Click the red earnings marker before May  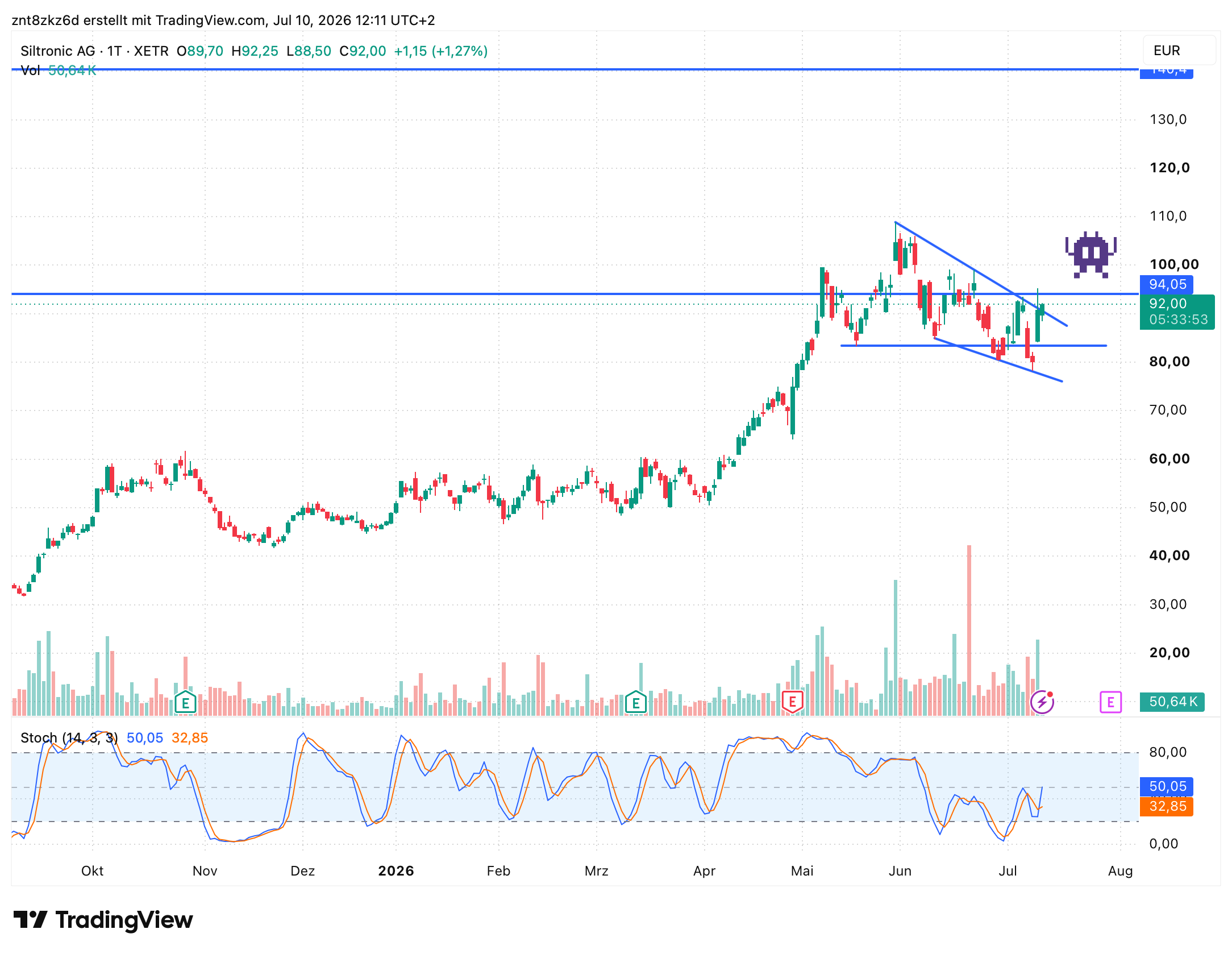[x=792, y=702]
